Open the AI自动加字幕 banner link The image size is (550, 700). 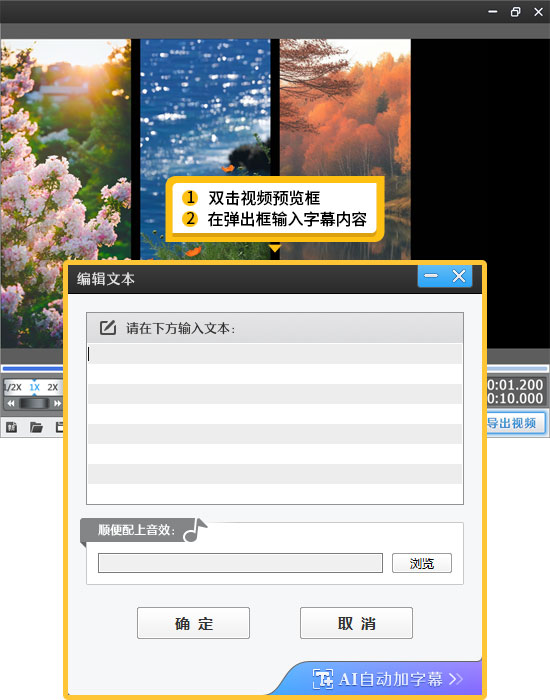tap(387, 679)
